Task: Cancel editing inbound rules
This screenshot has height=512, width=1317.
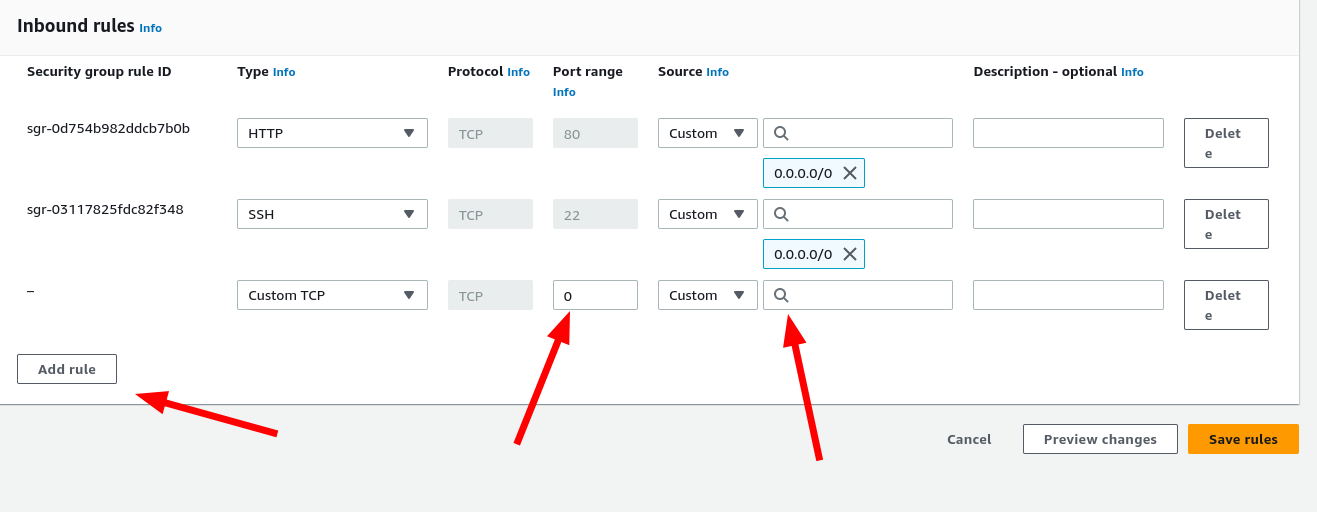Action: [x=969, y=439]
